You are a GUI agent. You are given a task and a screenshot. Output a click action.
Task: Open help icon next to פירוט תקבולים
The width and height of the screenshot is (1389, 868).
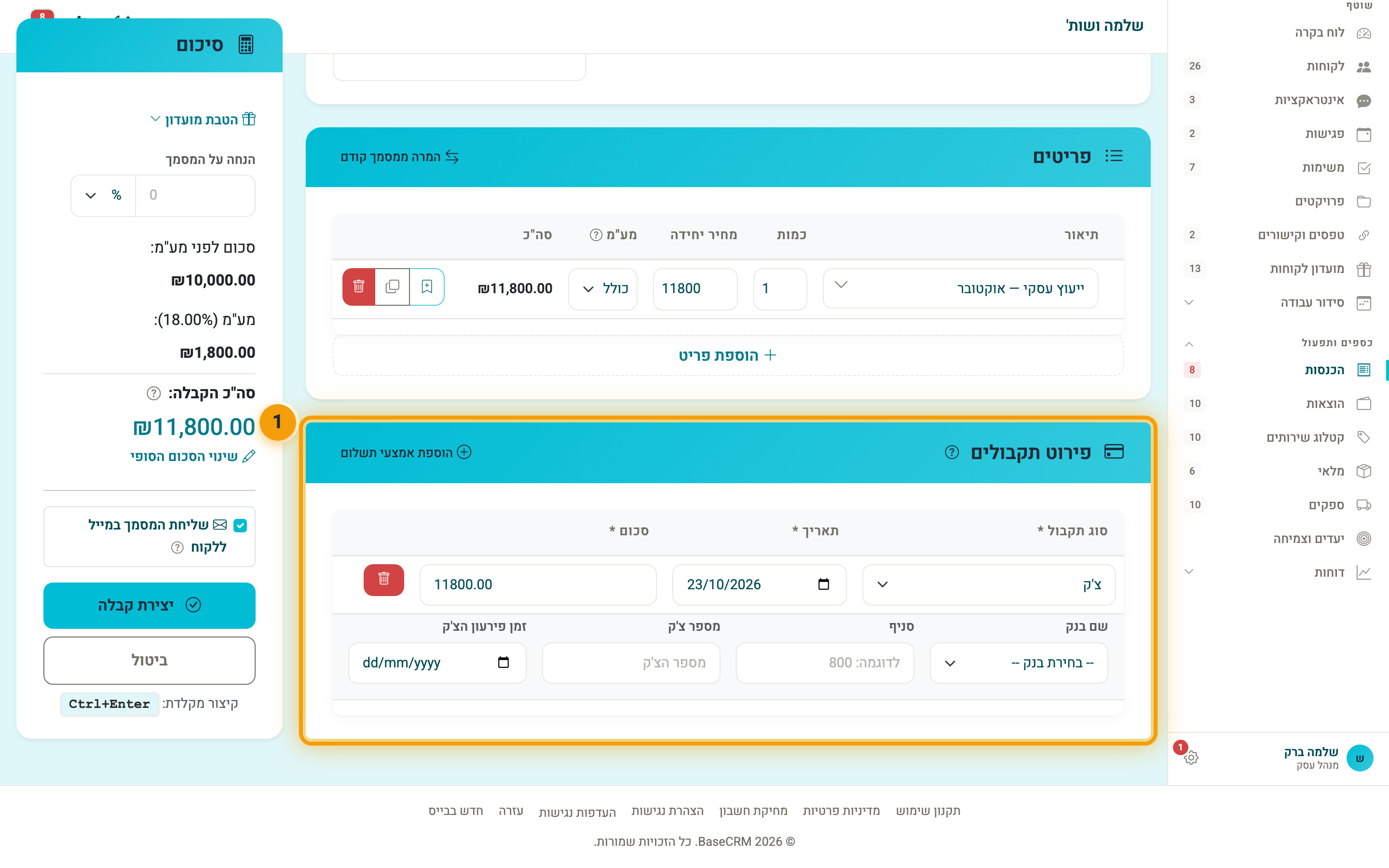952,452
